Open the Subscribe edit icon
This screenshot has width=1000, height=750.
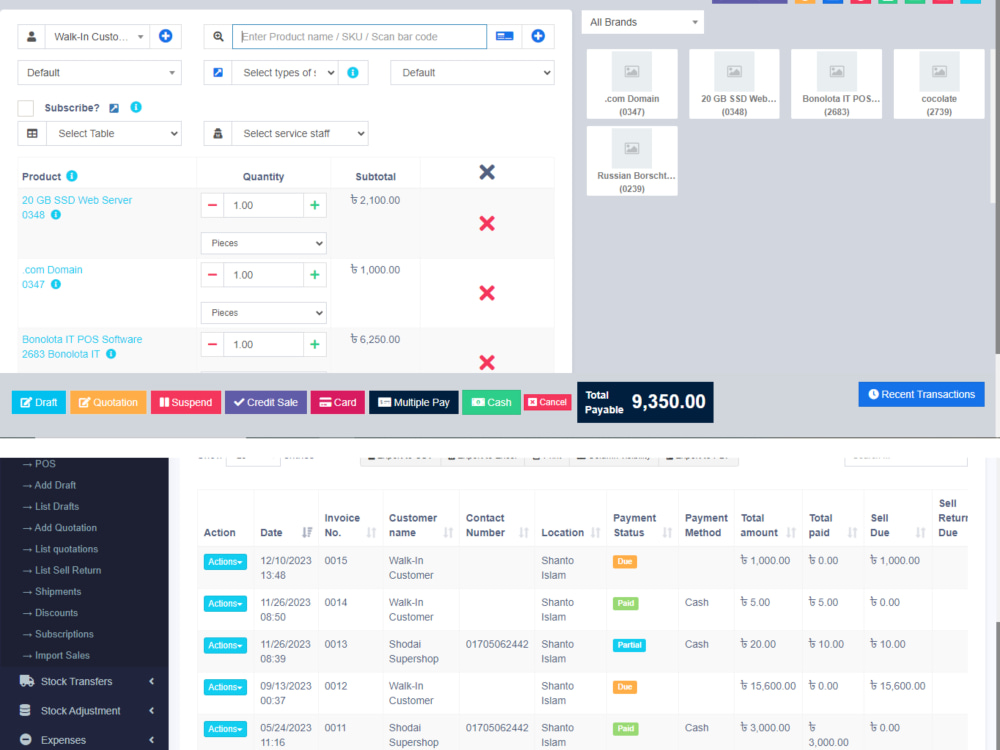[x=114, y=108]
